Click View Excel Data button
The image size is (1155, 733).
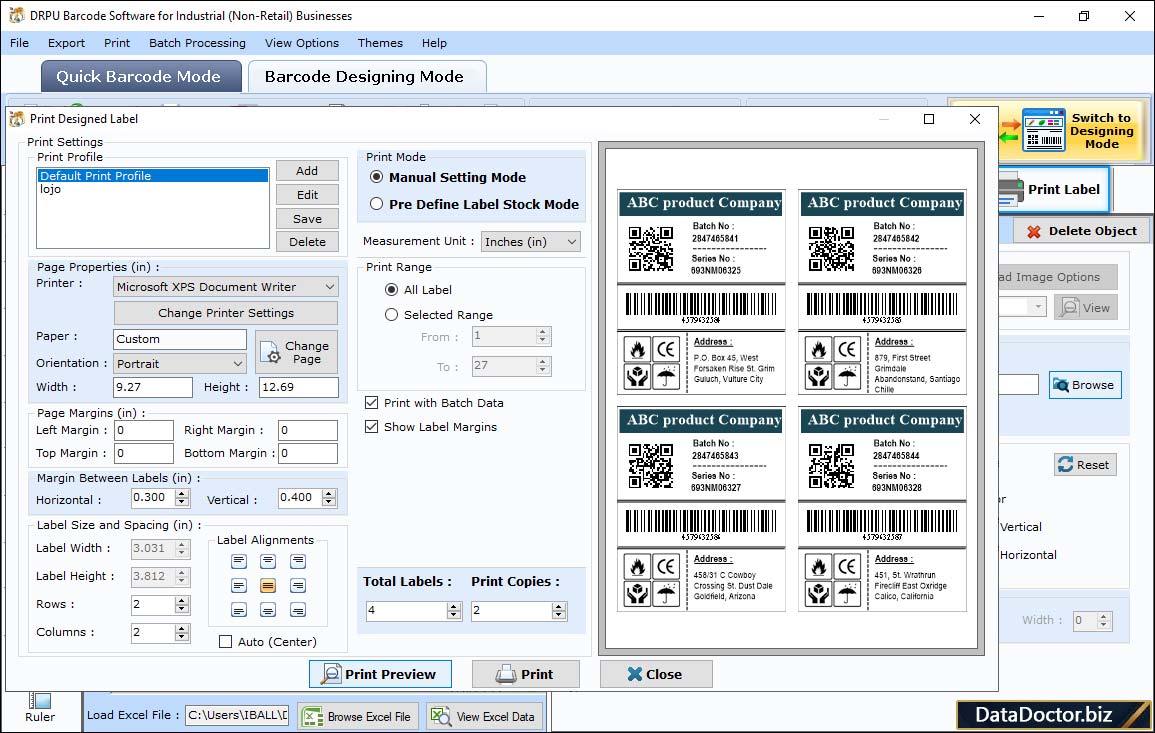[x=484, y=716]
